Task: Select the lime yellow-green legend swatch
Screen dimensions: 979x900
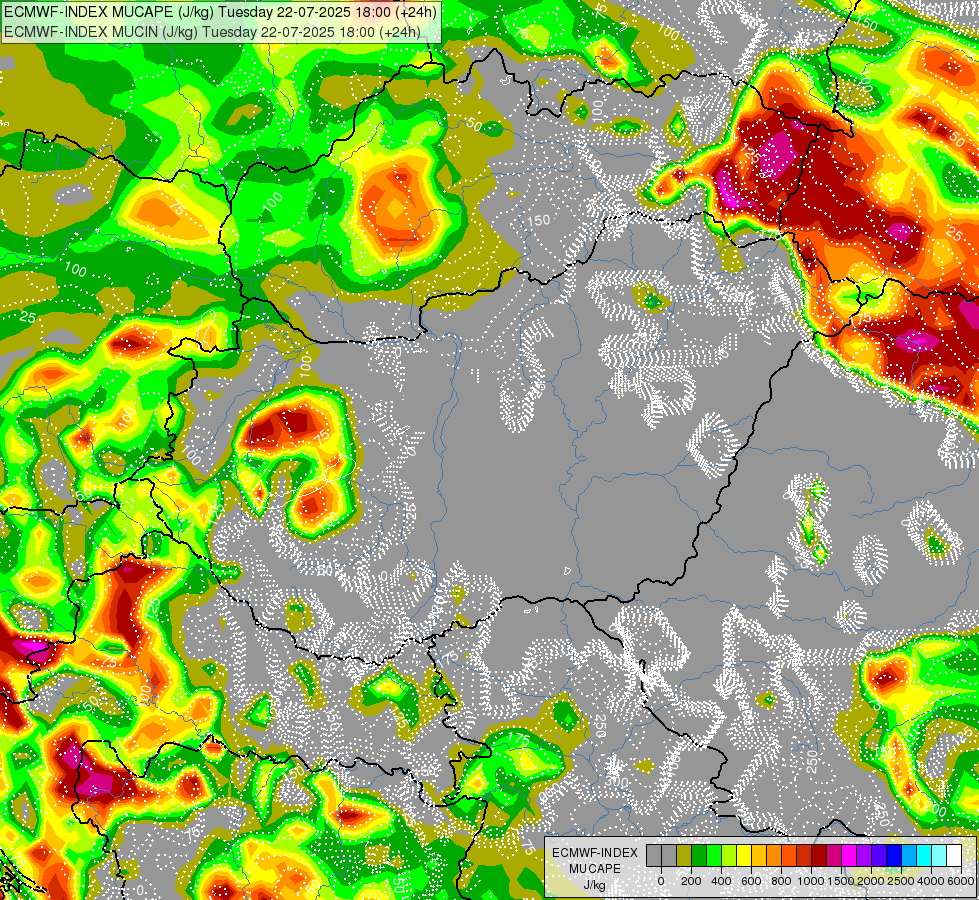Action: tap(729, 856)
